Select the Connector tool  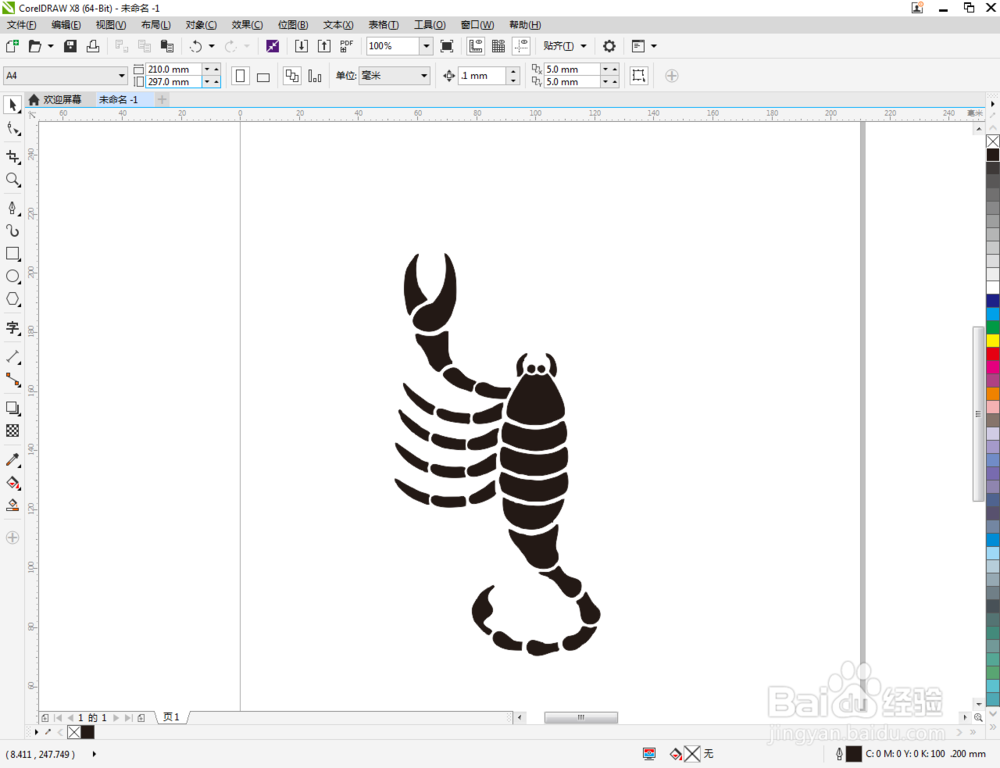(13, 380)
